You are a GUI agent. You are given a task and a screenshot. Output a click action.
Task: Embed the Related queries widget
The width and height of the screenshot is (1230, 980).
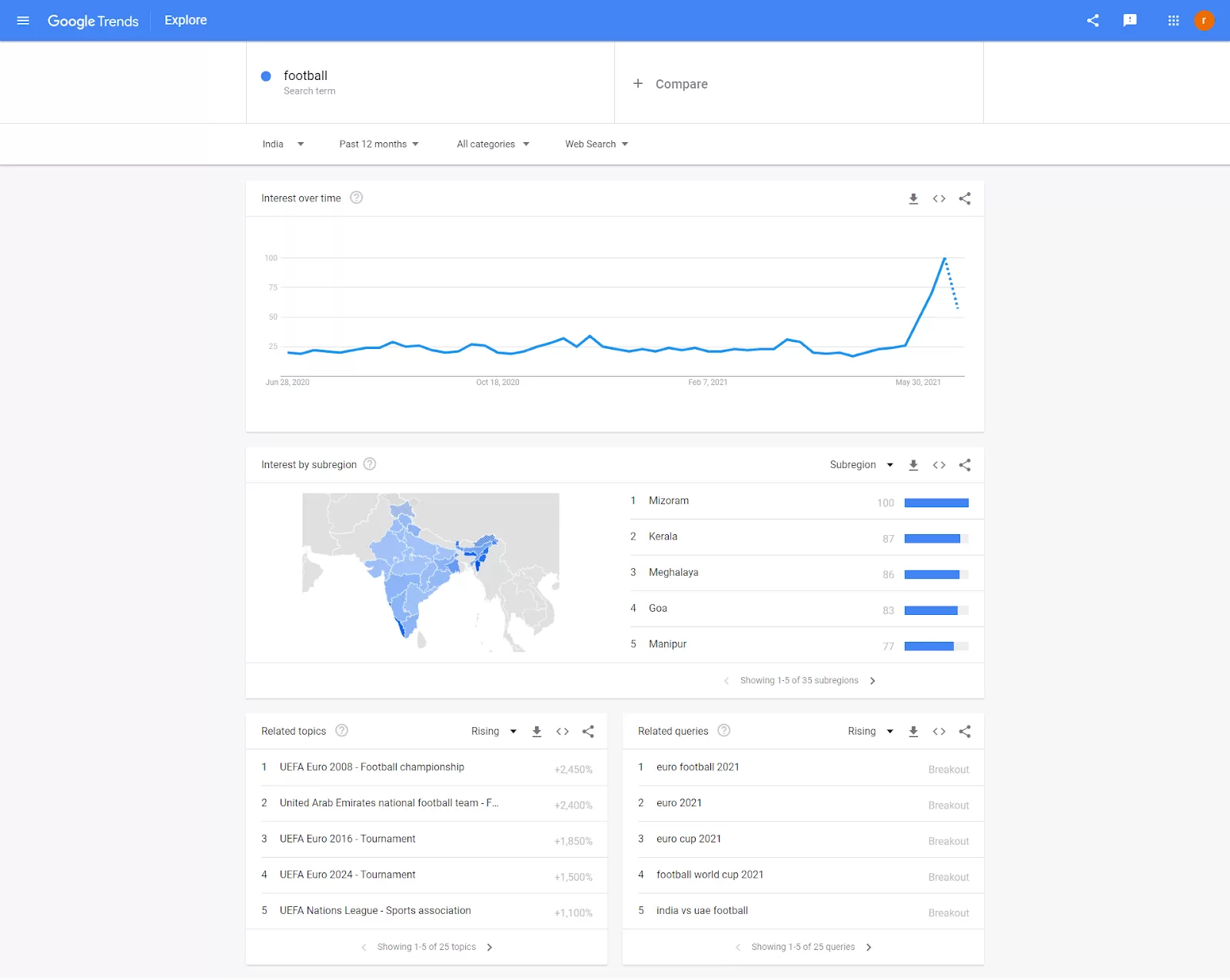tap(939, 732)
